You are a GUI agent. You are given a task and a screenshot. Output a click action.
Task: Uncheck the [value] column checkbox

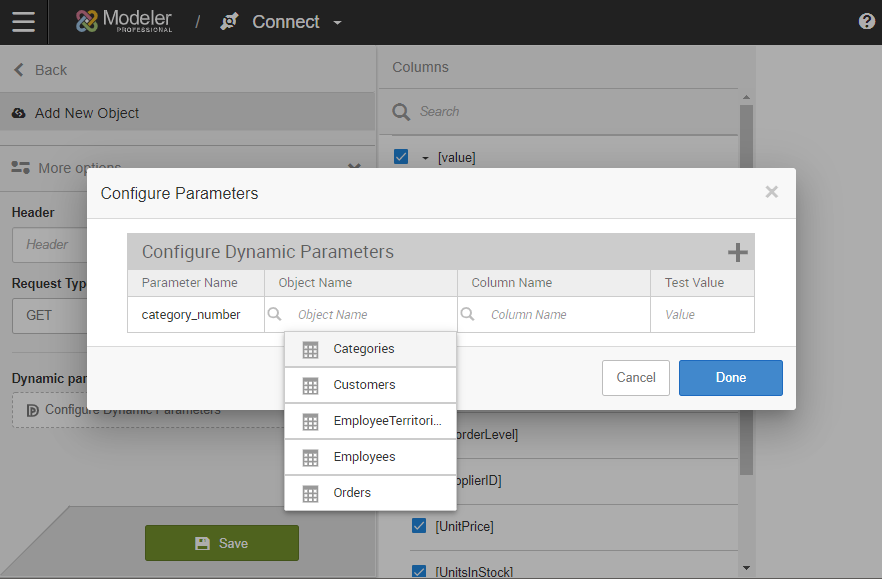401,157
